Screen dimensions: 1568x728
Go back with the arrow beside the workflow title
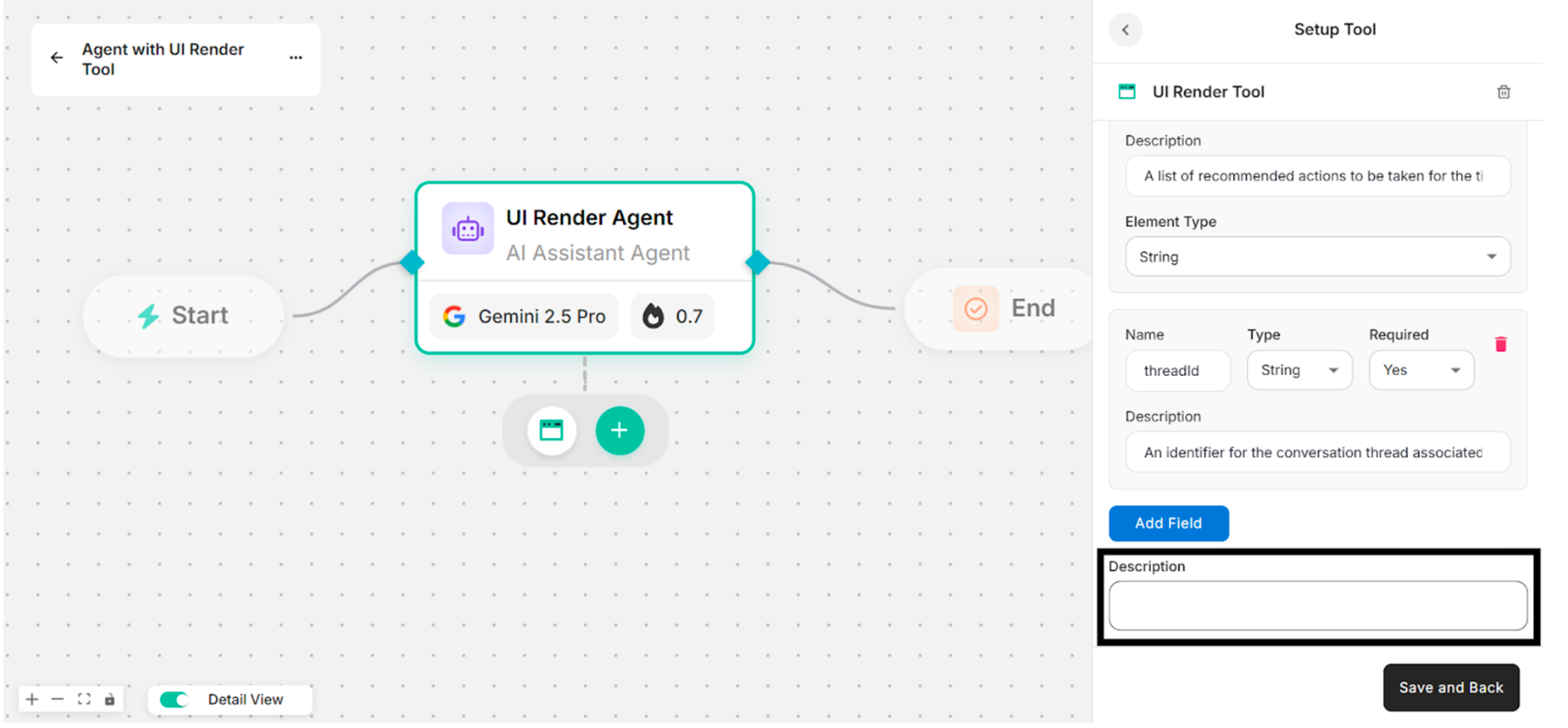pos(57,58)
